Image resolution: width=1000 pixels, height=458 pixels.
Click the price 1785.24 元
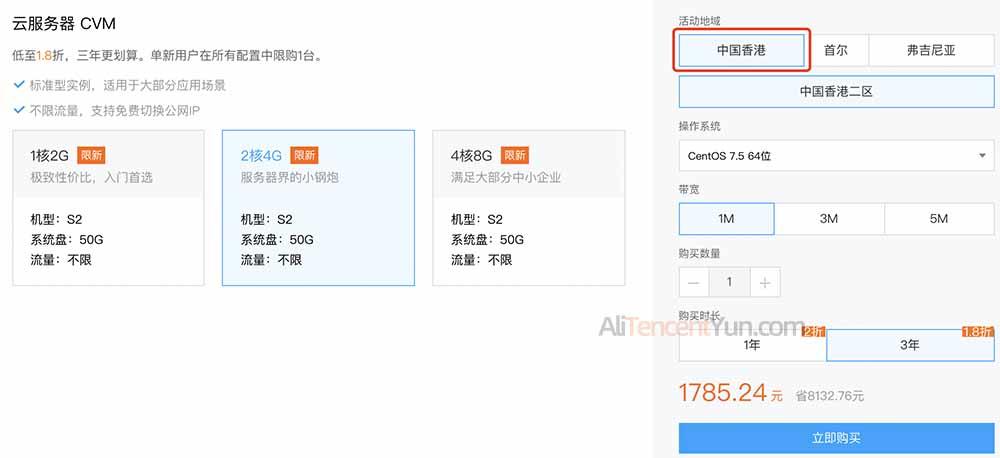click(731, 393)
